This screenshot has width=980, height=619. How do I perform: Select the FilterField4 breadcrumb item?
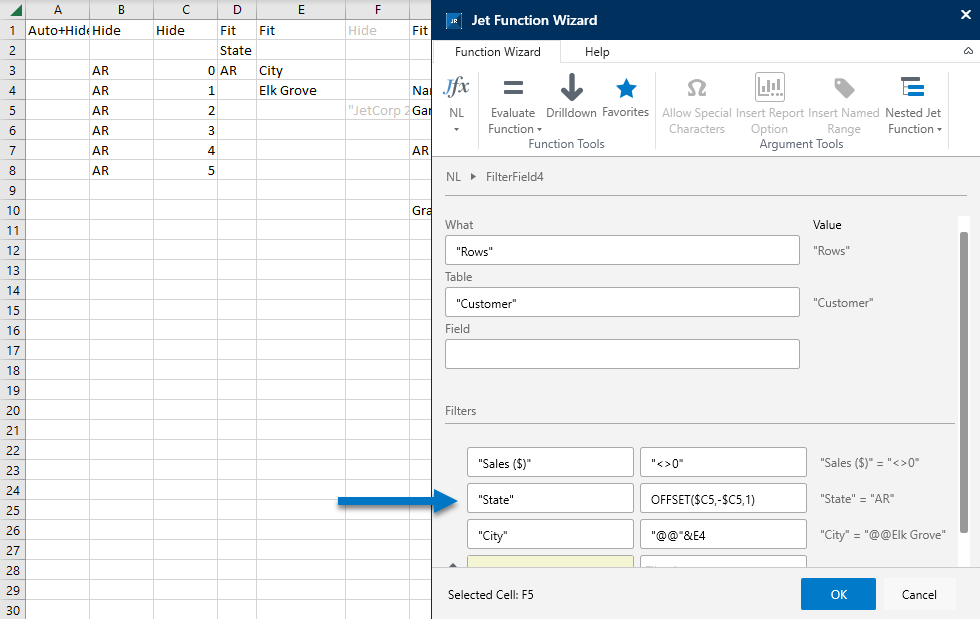click(514, 177)
